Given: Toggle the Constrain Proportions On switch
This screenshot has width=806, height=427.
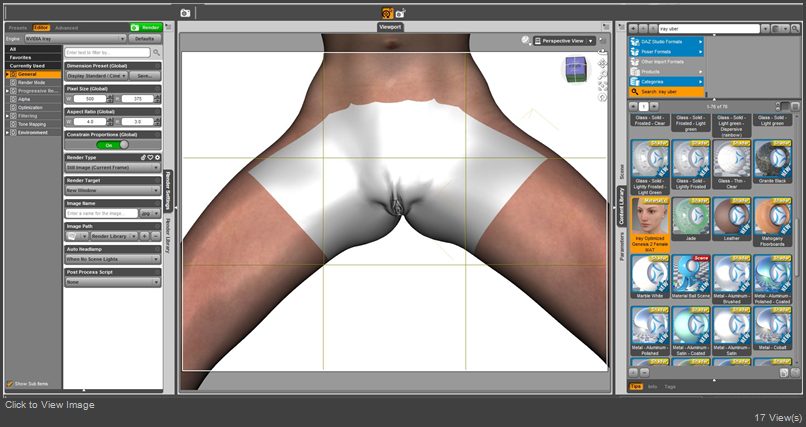Looking at the screenshot, I should [113, 145].
